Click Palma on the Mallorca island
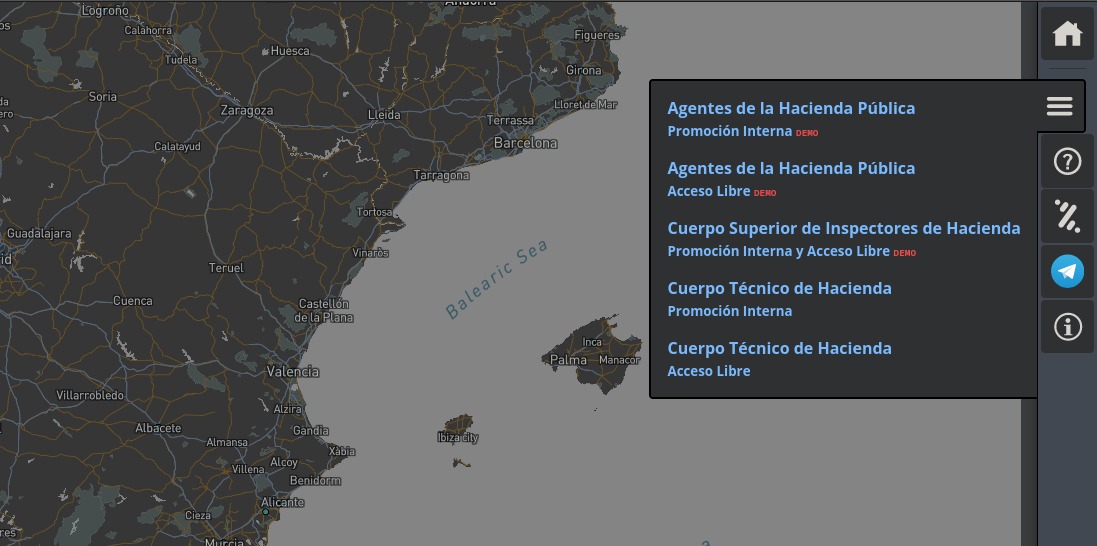 (568, 360)
